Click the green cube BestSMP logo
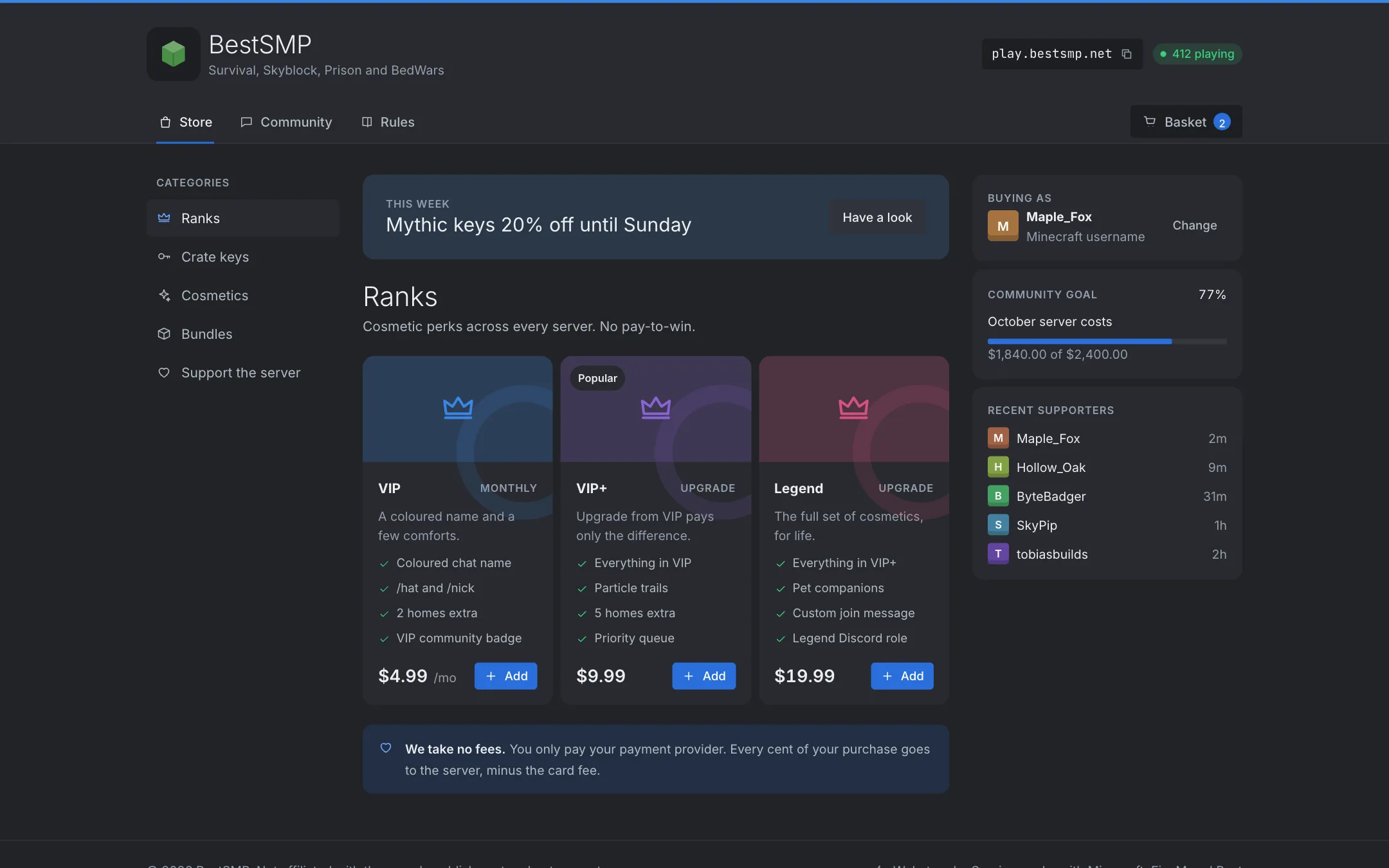 tap(173, 54)
